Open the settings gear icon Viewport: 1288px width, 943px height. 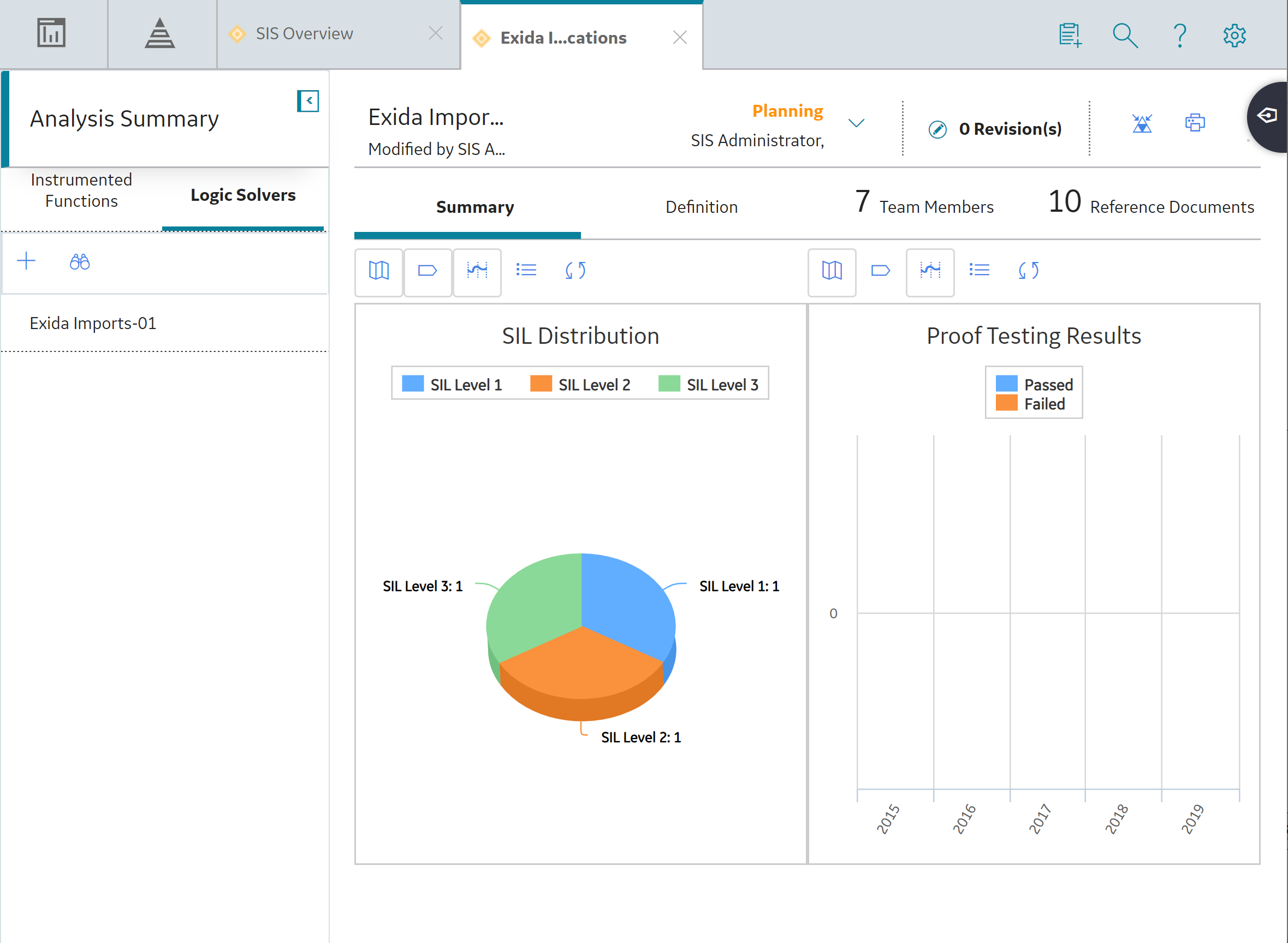1234,35
